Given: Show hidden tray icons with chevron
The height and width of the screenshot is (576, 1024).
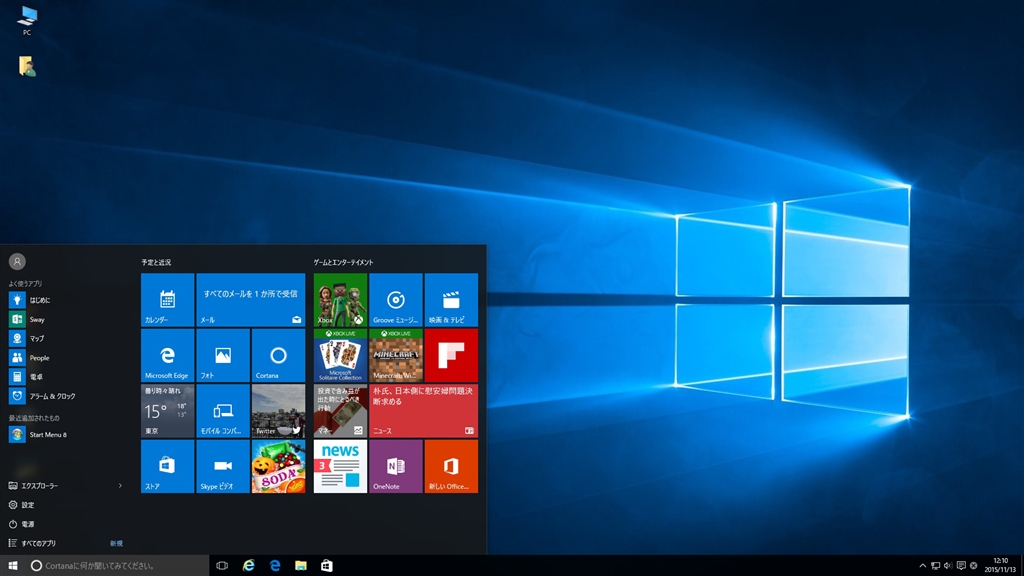Looking at the screenshot, I should coord(923,566).
